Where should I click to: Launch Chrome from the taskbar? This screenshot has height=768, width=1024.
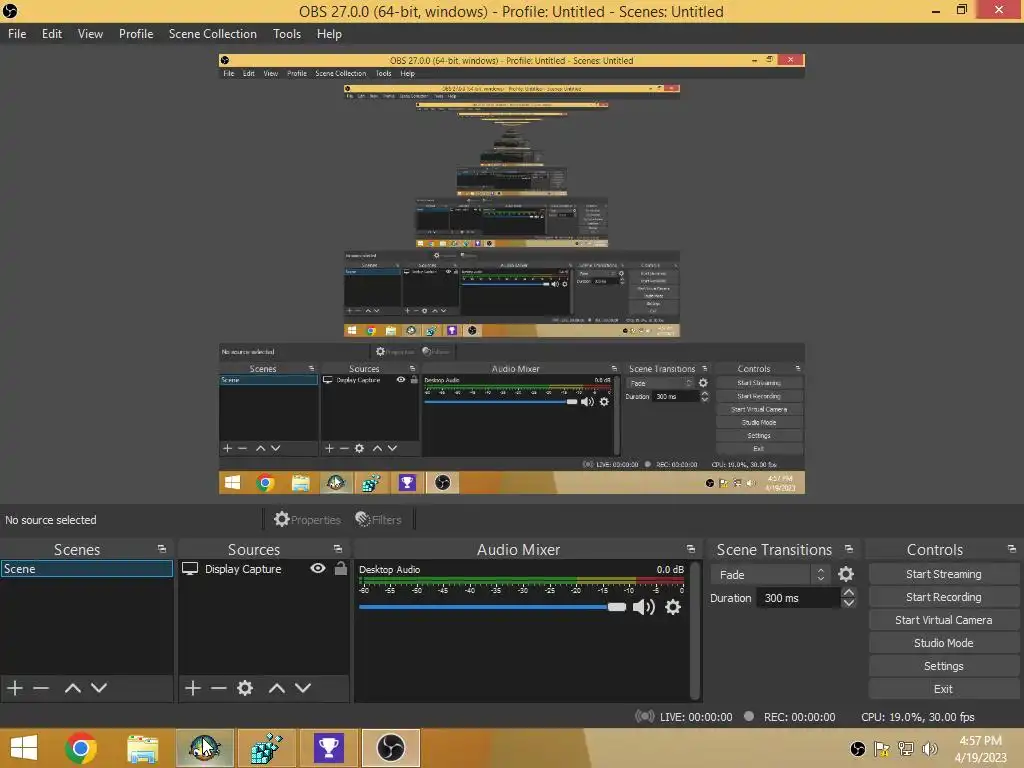click(x=81, y=748)
